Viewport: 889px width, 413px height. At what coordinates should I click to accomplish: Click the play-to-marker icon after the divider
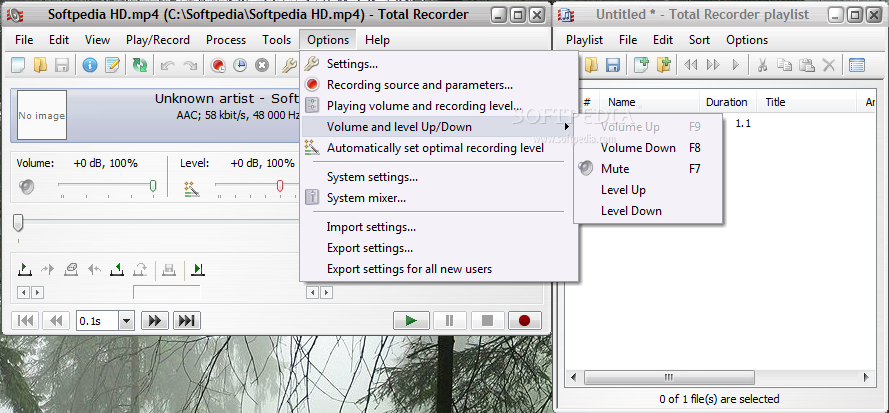pyautogui.click(x=197, y=269)
